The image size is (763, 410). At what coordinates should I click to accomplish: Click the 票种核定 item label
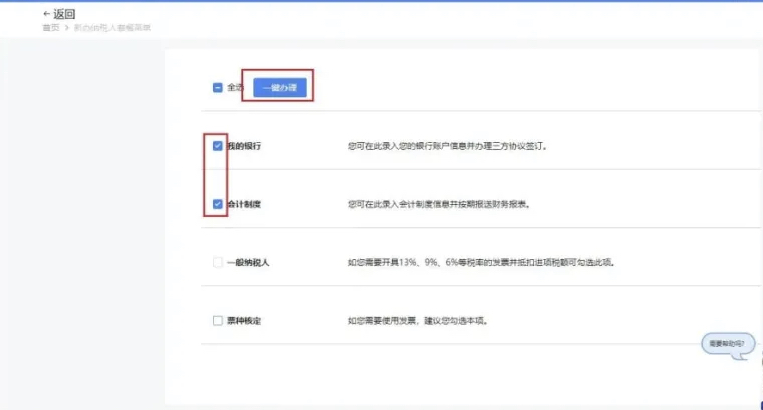(243, 321)
